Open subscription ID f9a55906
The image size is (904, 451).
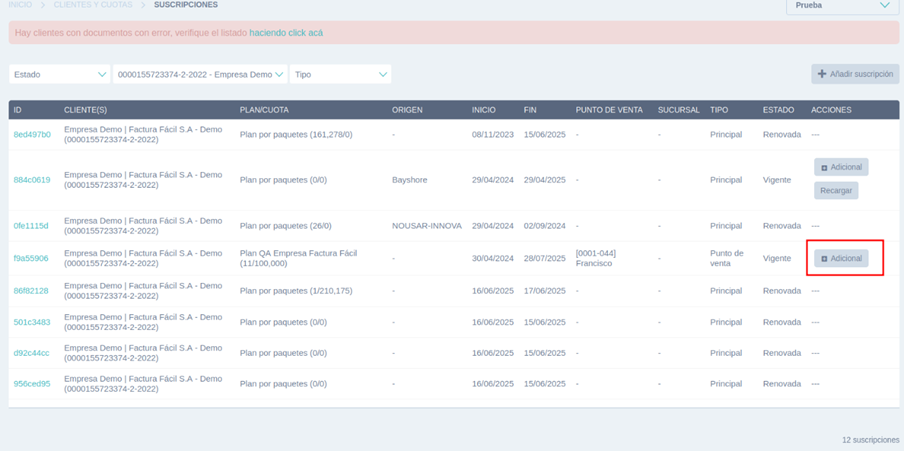click(31, 258)
